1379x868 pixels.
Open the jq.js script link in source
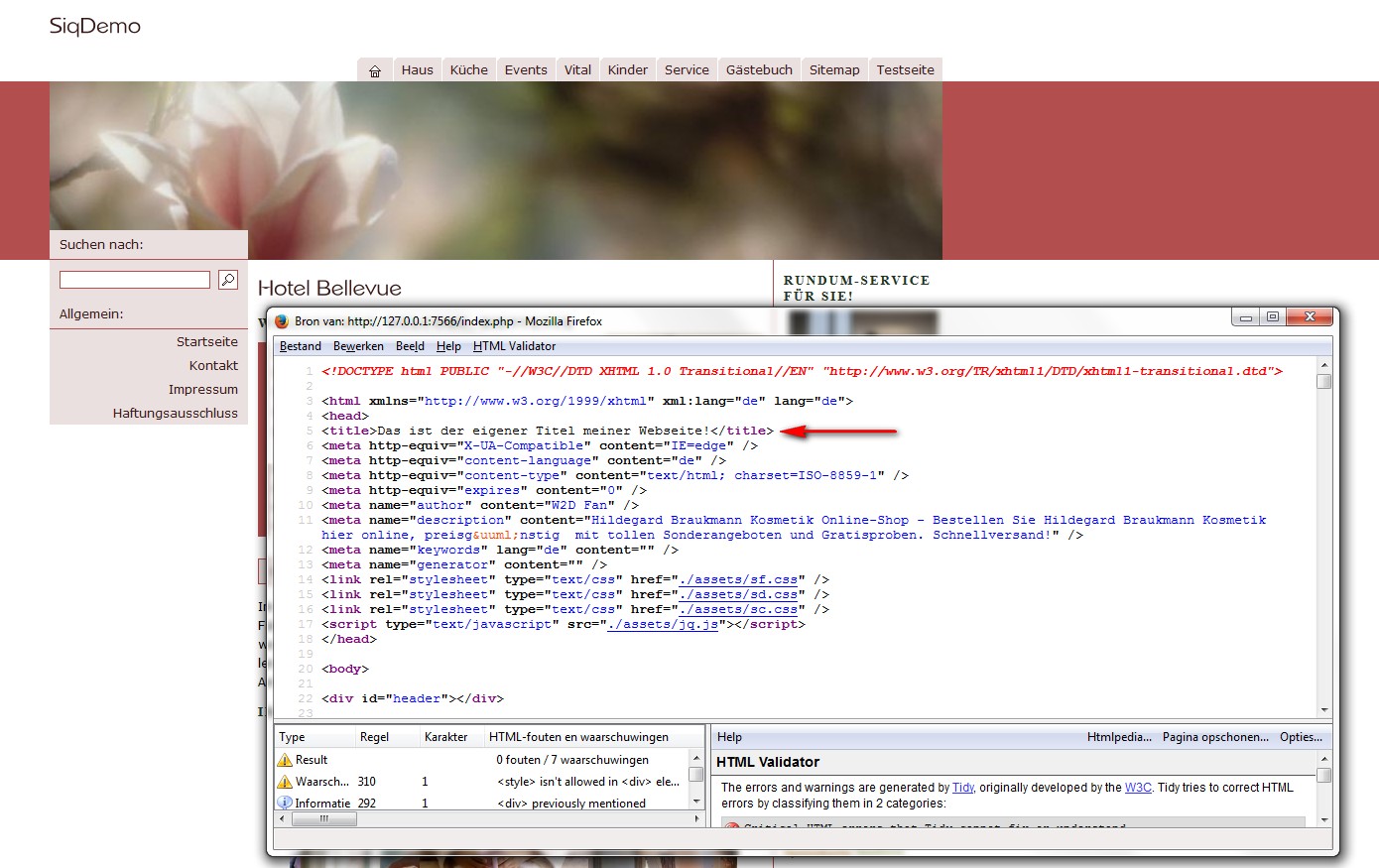coord(663,624)
